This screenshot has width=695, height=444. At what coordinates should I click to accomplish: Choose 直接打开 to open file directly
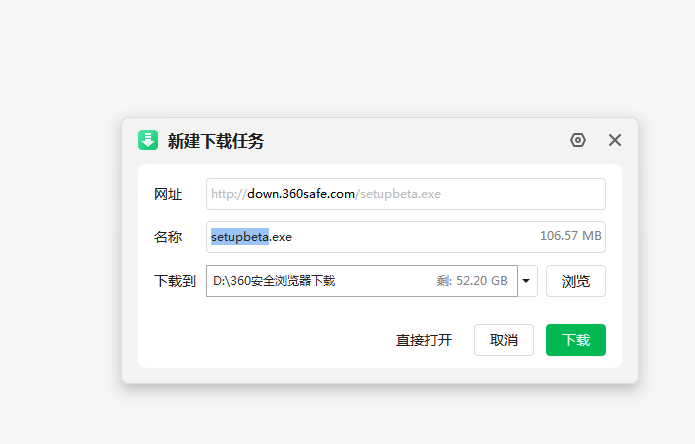(424, 340)
